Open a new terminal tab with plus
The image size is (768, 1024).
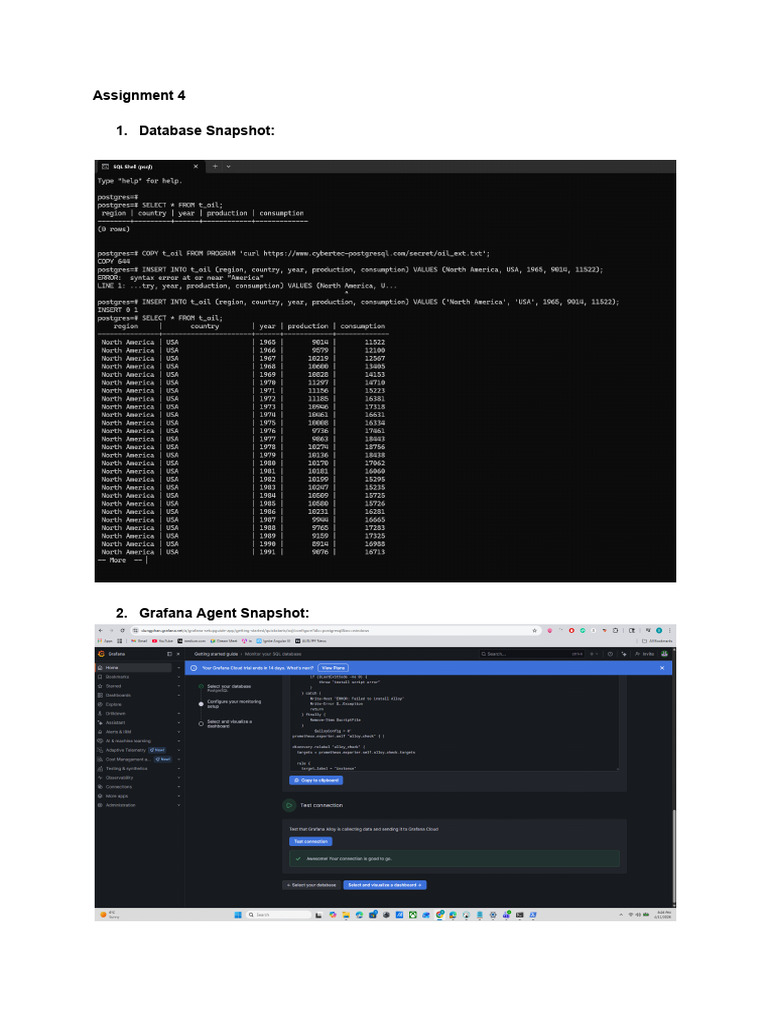tap(215, 167)
